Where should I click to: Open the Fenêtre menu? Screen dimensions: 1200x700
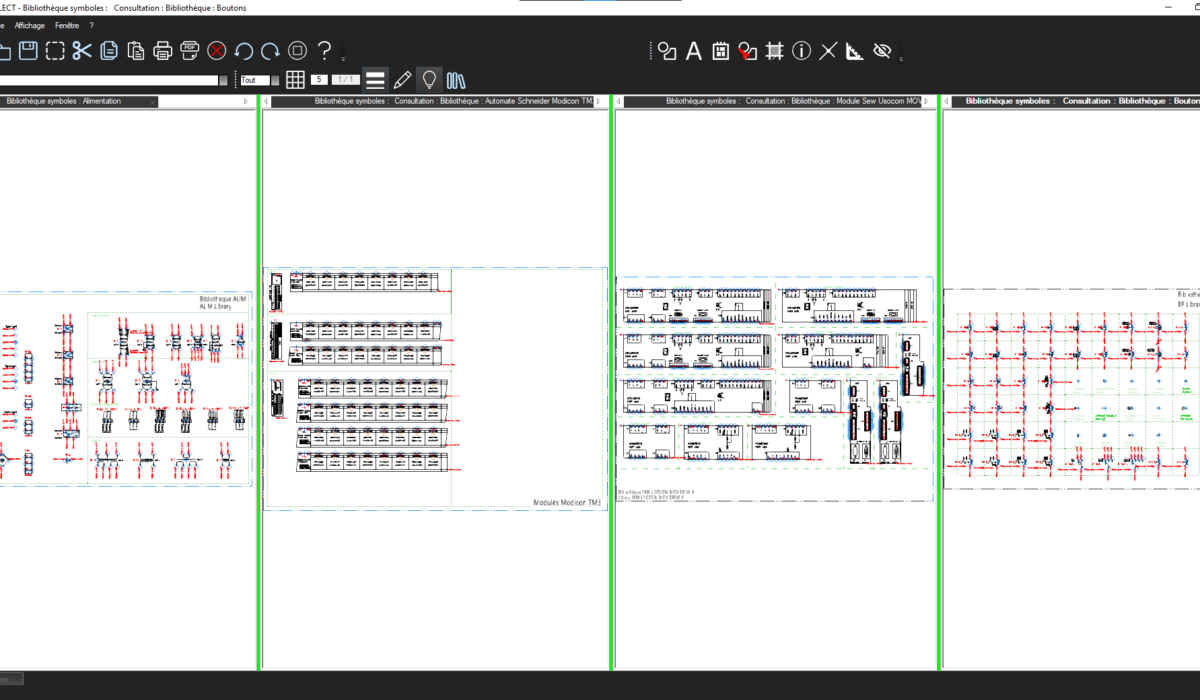67,25
